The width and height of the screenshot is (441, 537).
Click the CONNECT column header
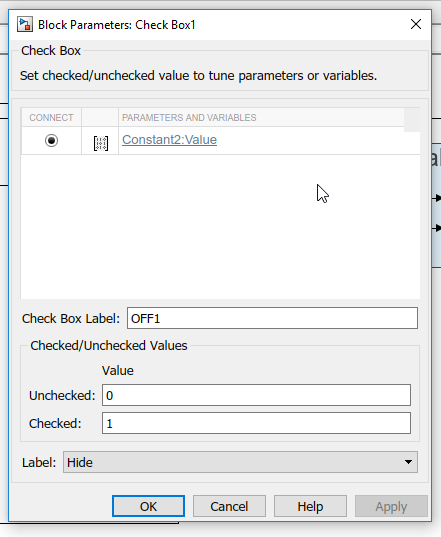pos(51,117)
